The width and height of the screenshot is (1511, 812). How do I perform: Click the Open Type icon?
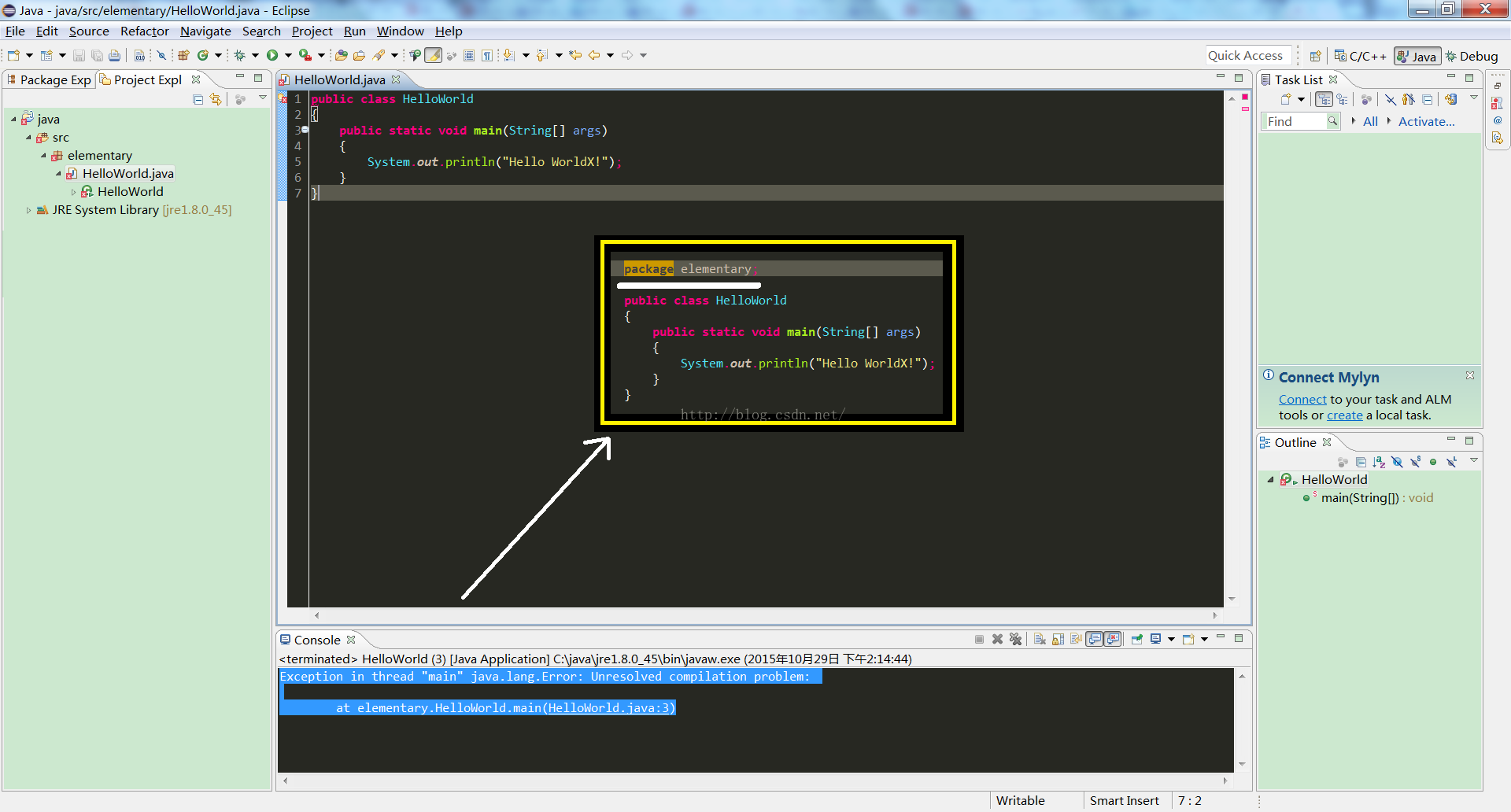[x=341, y=55]
